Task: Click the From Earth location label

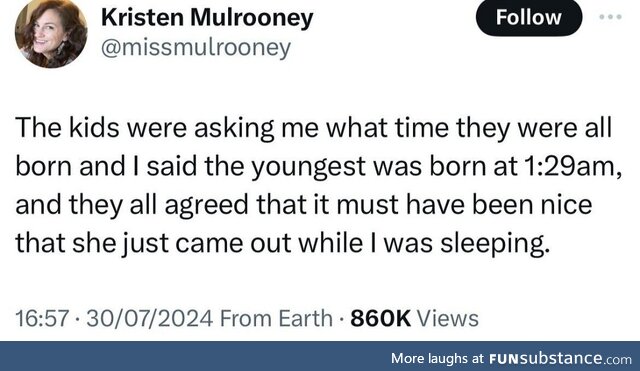Action: coord(276,318)
